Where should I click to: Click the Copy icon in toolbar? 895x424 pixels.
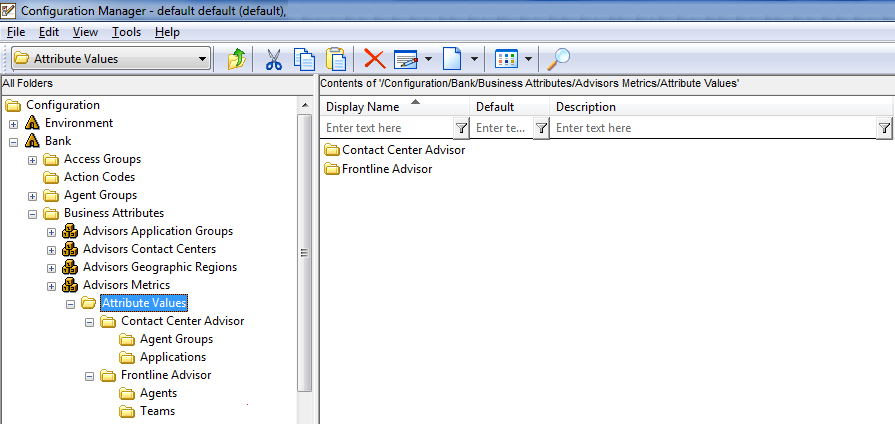(305, 59)
